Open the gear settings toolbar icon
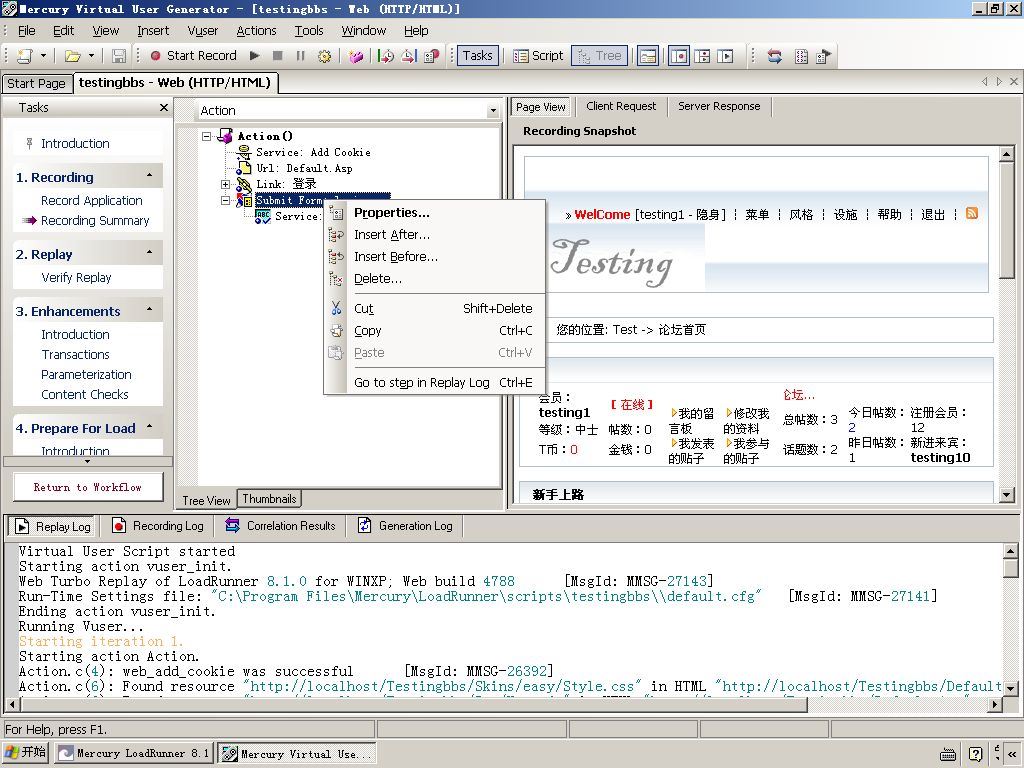This screenshot has height=768, width=1024. (x=324, y=56)
